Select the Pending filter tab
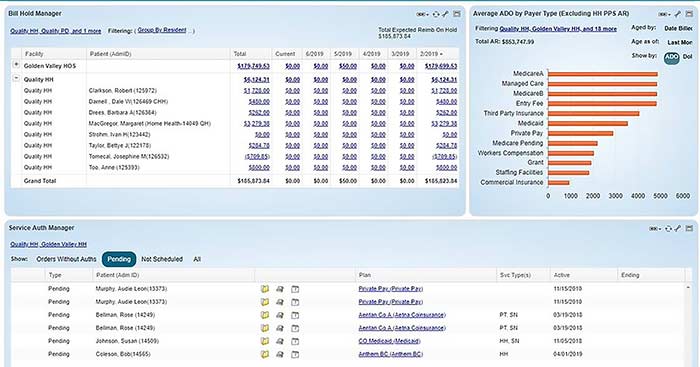 coord(119,259)
